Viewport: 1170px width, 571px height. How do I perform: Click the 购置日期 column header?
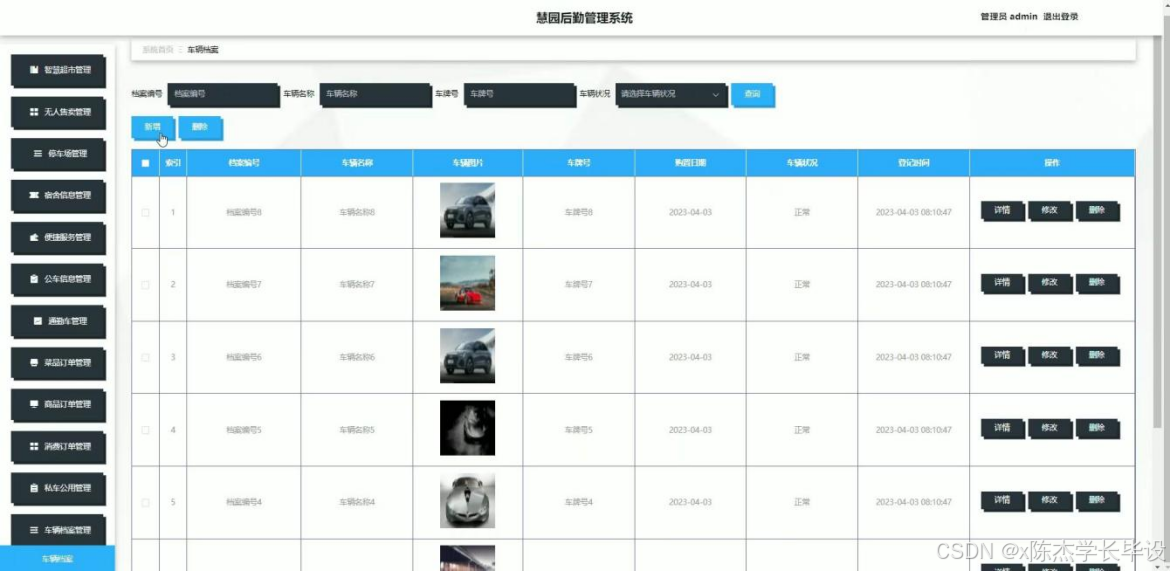coord(690,163)
